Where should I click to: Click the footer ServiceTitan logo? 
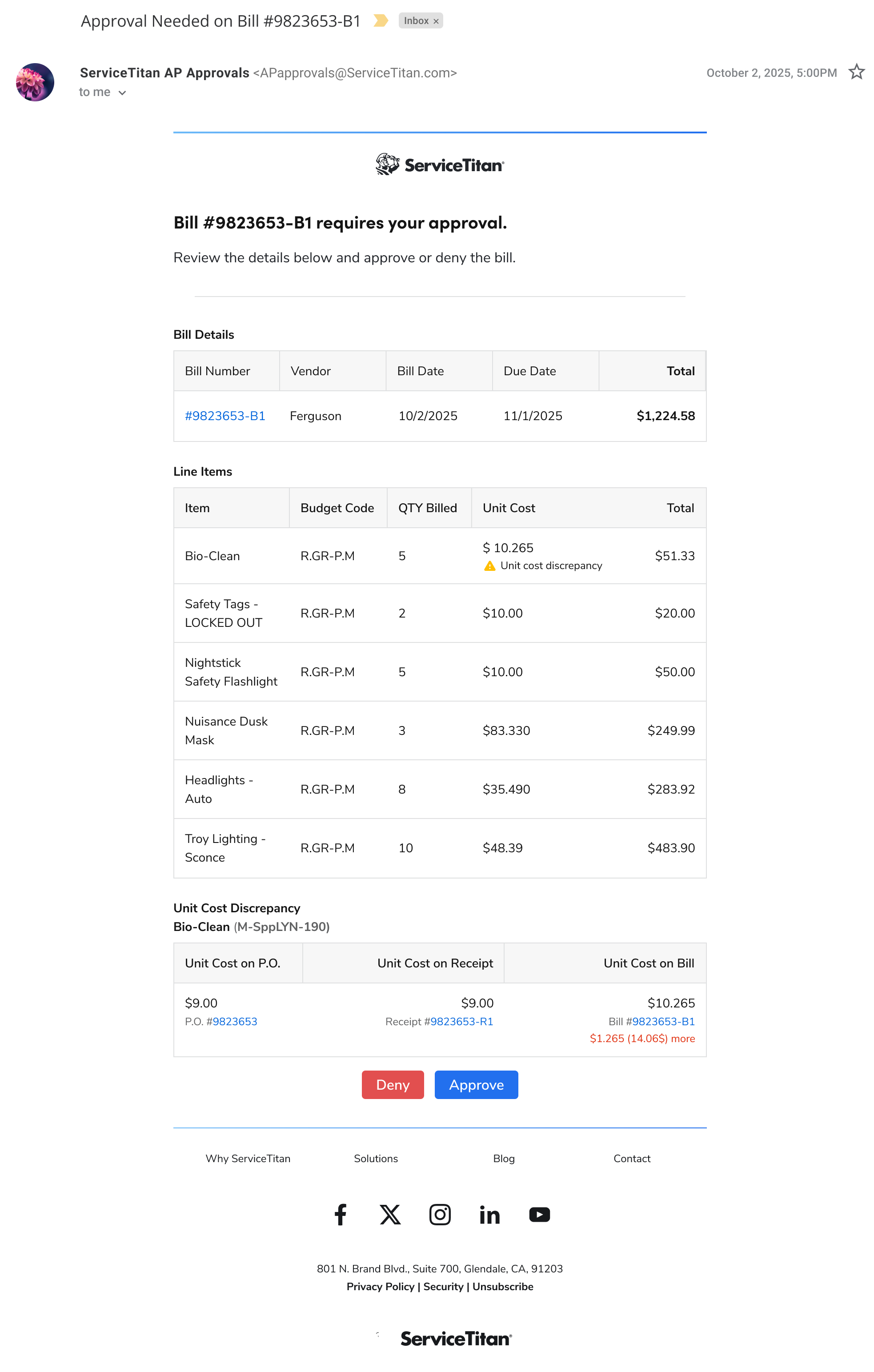[456, 1338]
